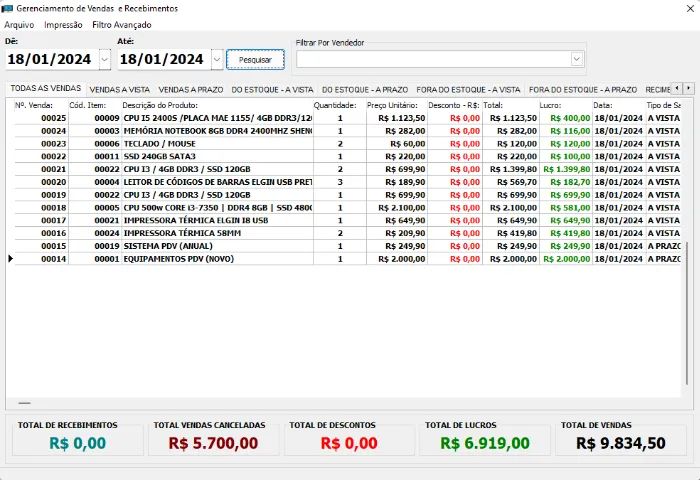Select LEITOR DE CÓDIGOS DE BARRAS row
The image size is (700, 480).
(x=347, y=182)
